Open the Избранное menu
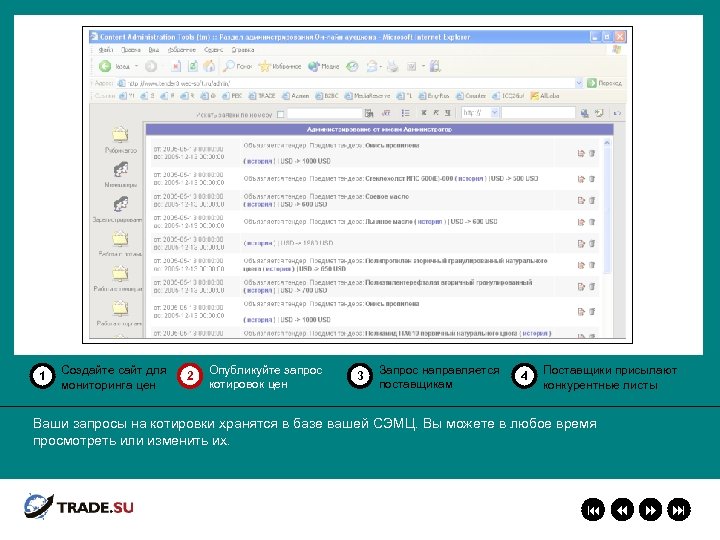 pos(182,50)
